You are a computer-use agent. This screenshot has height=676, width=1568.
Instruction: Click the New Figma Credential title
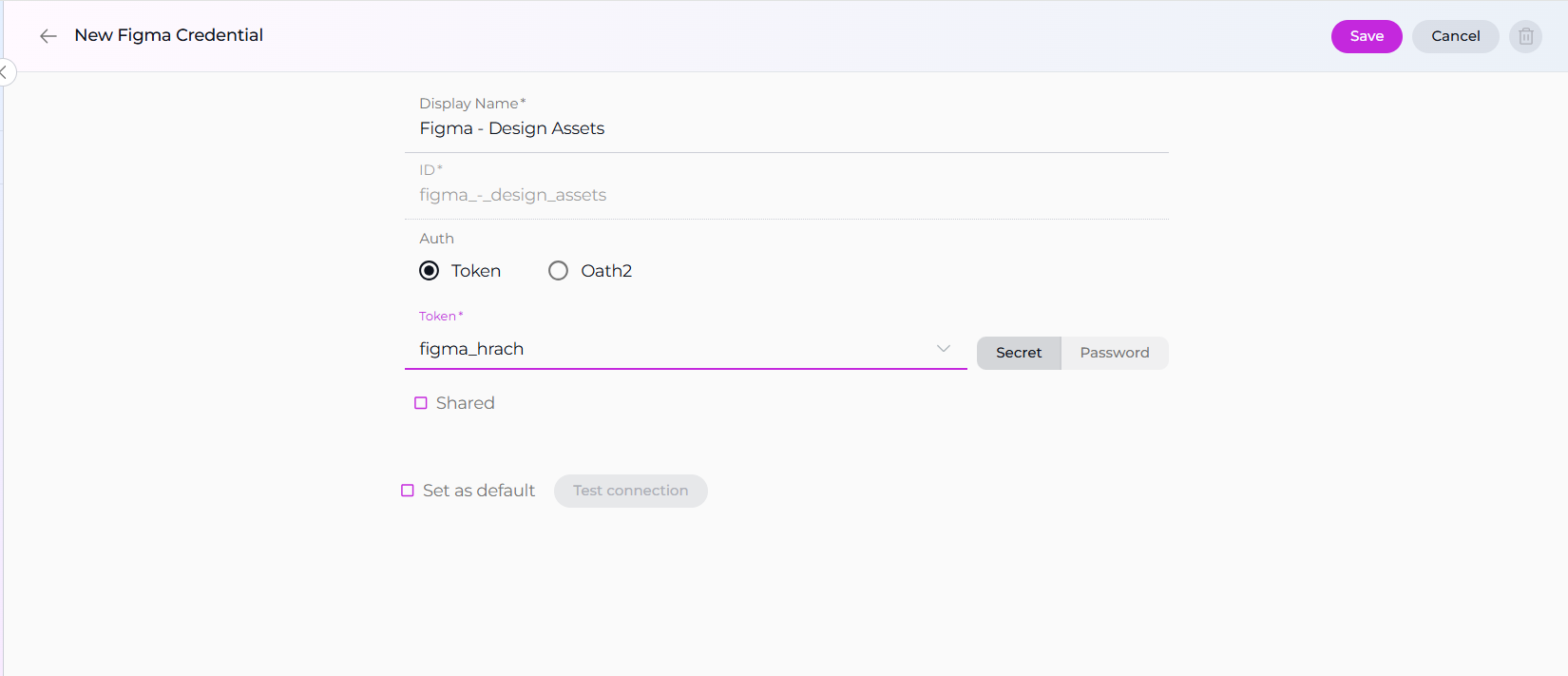click(168, 35)
